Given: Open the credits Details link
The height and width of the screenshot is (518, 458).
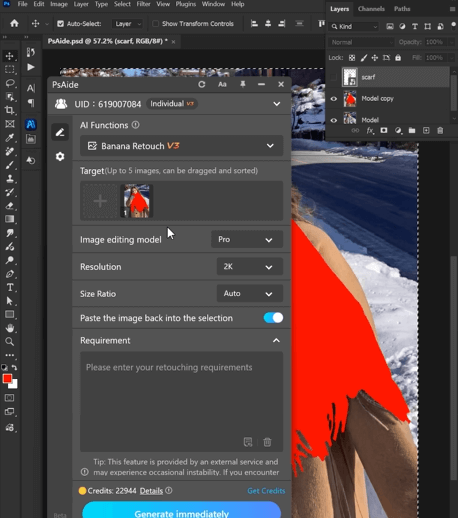Looking at the screenshot, I should pyautogui.click(x=151, y=491).
